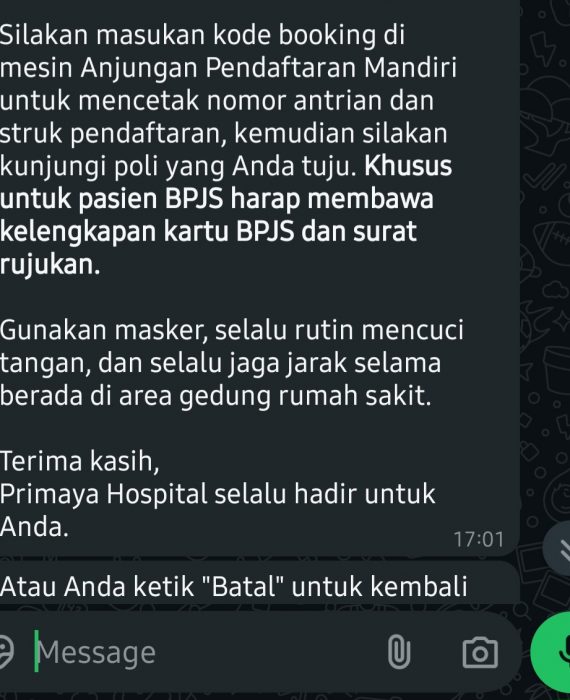This screenshot has width=570, height=700.
Task: Tap the 'Atau Anda ketik "Batal"' message bubble
Action: click(x=259, y=585)
